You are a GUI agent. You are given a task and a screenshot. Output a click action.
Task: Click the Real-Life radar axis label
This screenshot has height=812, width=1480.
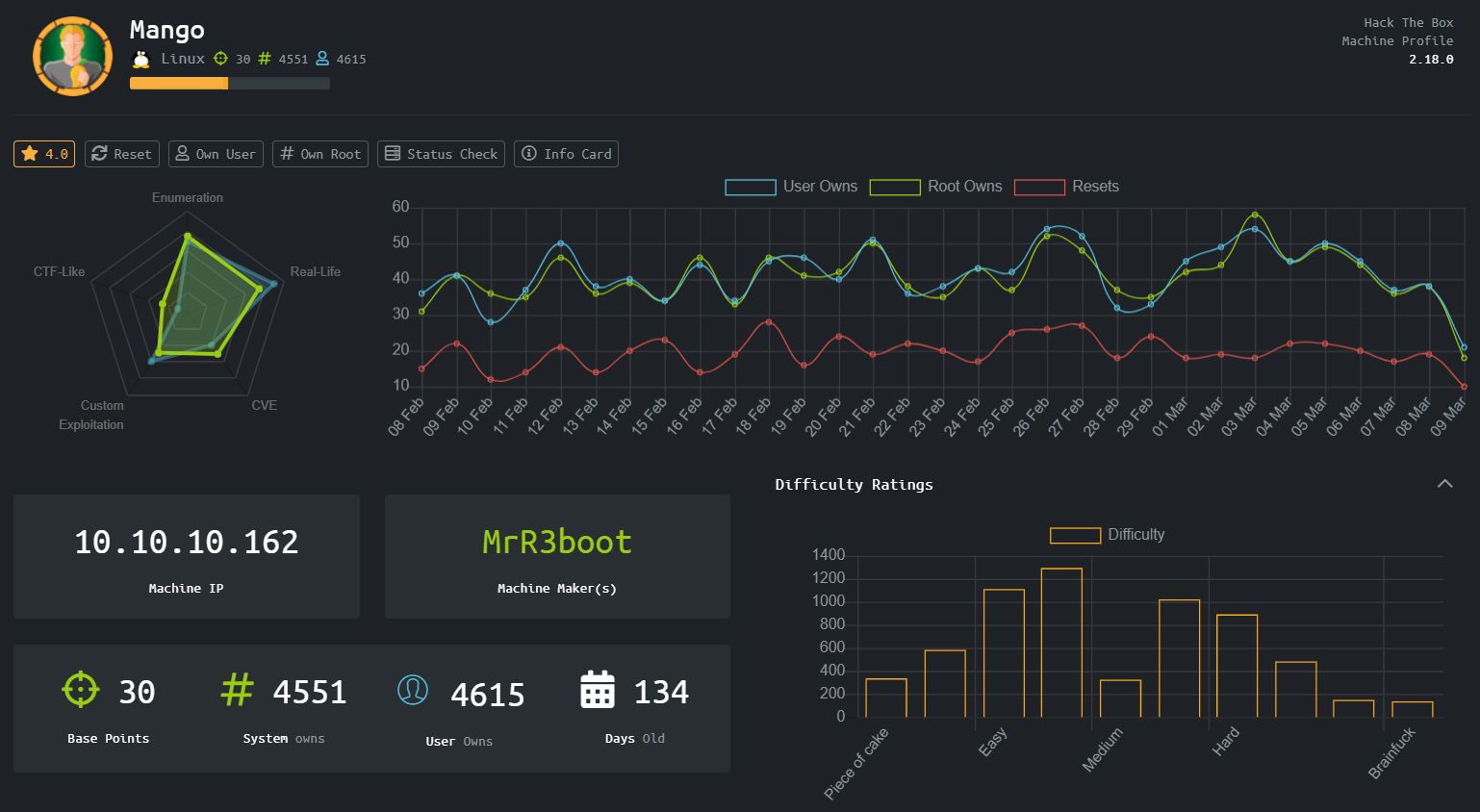pyautogui.click(x=316, y=271)
